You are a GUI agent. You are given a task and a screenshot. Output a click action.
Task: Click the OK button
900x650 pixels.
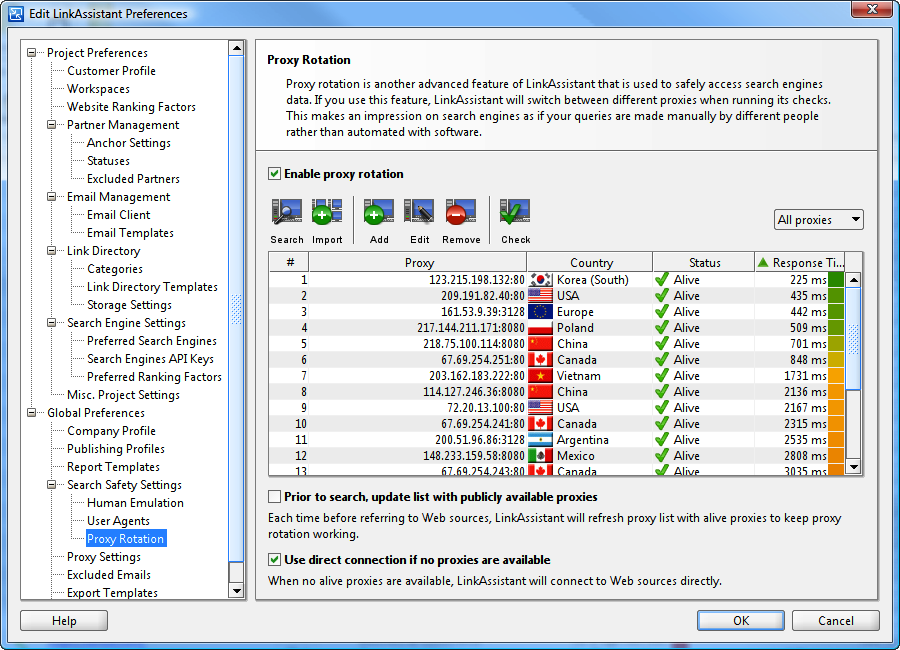click(x=741, y=621)
